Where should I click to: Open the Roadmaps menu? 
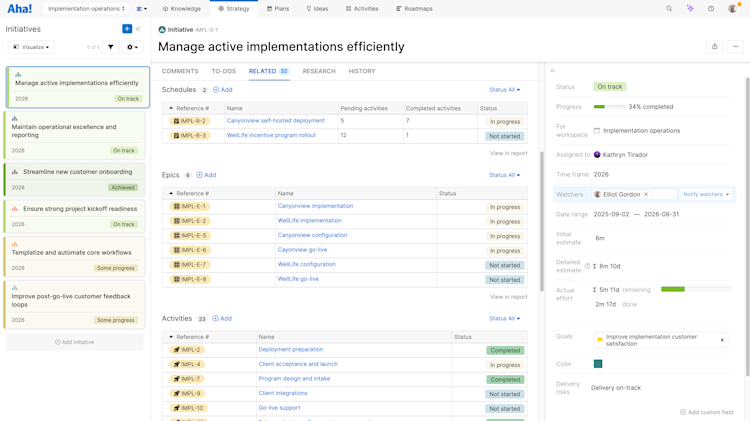414,9
